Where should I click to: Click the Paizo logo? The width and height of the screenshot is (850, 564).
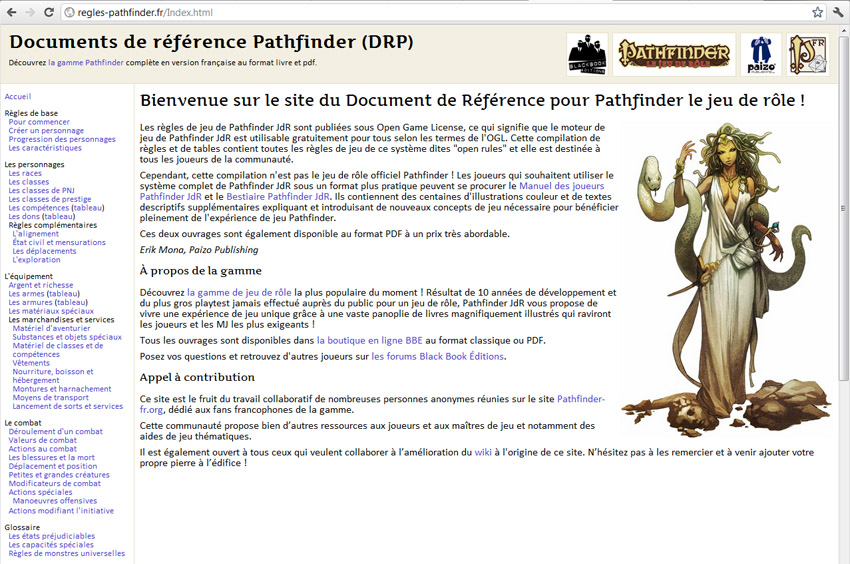pos(760,55)
